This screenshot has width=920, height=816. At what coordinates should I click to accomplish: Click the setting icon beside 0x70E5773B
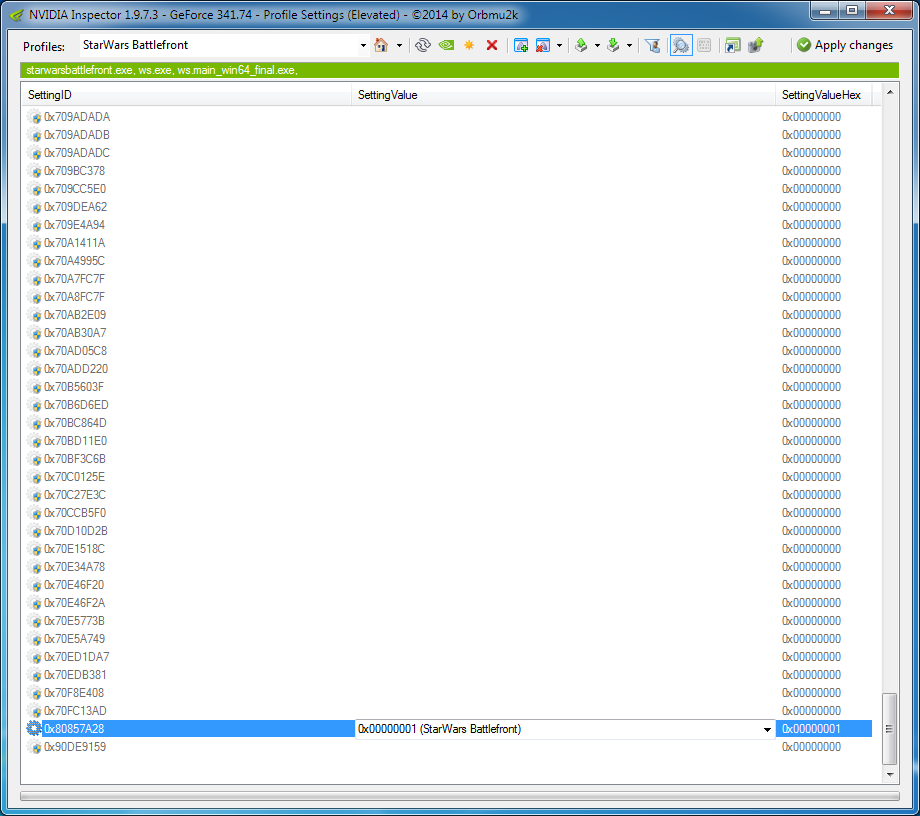pos(35,621)
